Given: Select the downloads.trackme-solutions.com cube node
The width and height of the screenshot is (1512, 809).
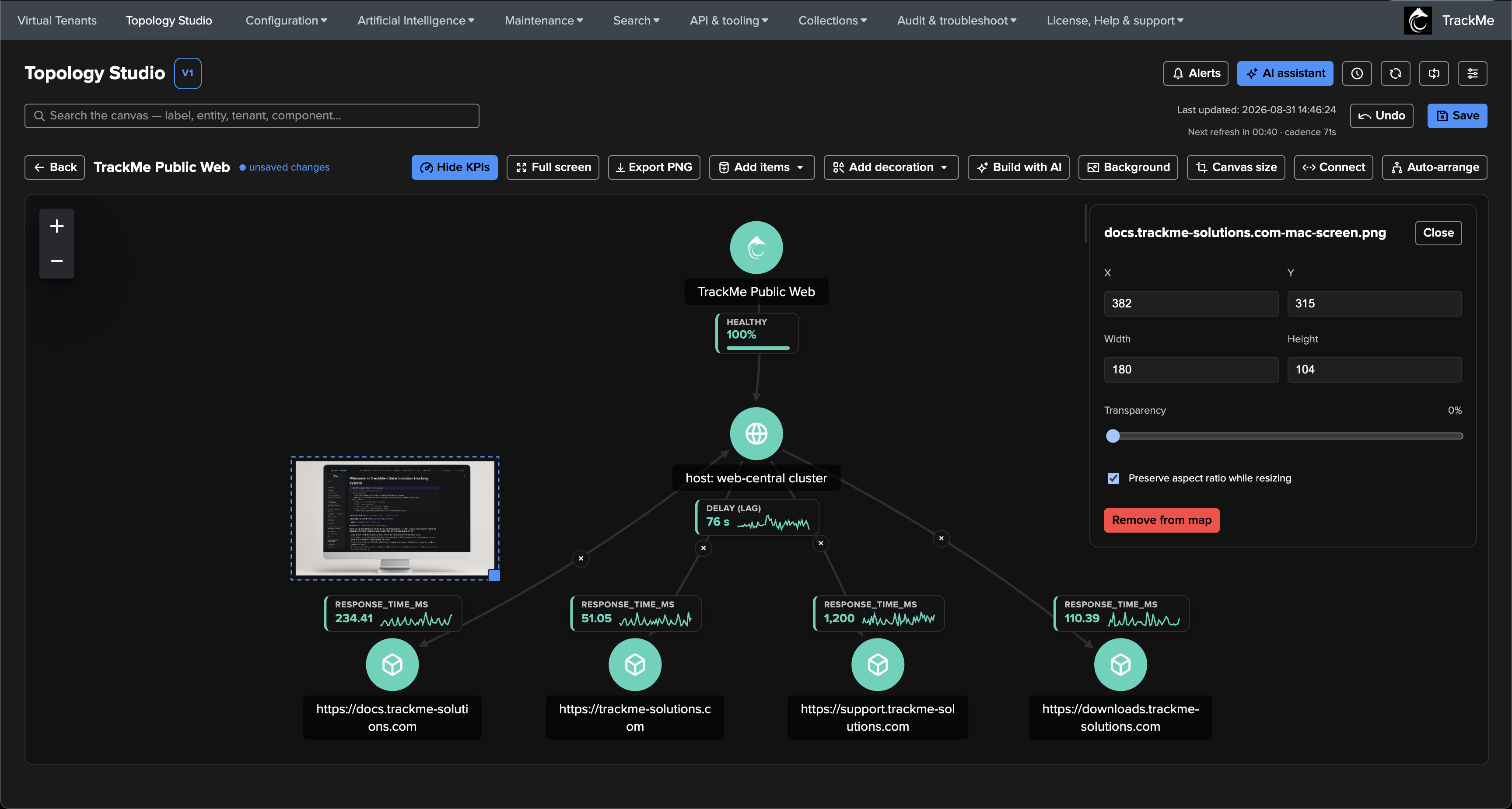Looking at the screenshot, I should [x=1120, y=665].
